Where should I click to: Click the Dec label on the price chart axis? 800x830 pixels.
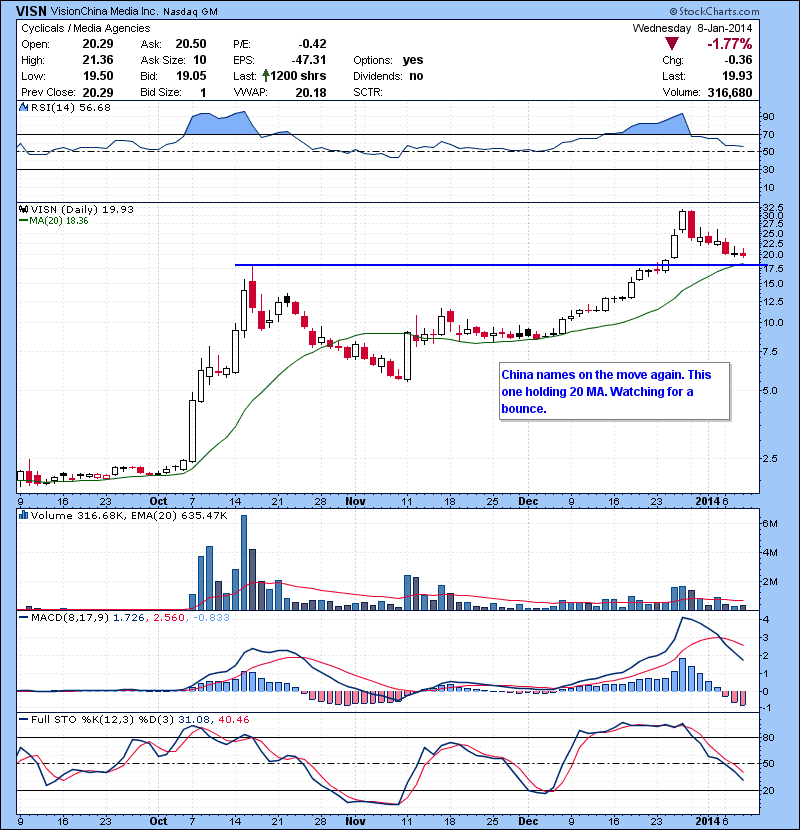pos(528,501)
